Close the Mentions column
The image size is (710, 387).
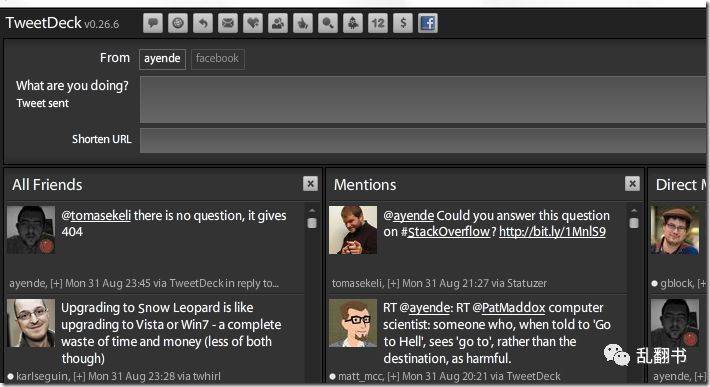(632, 184)
